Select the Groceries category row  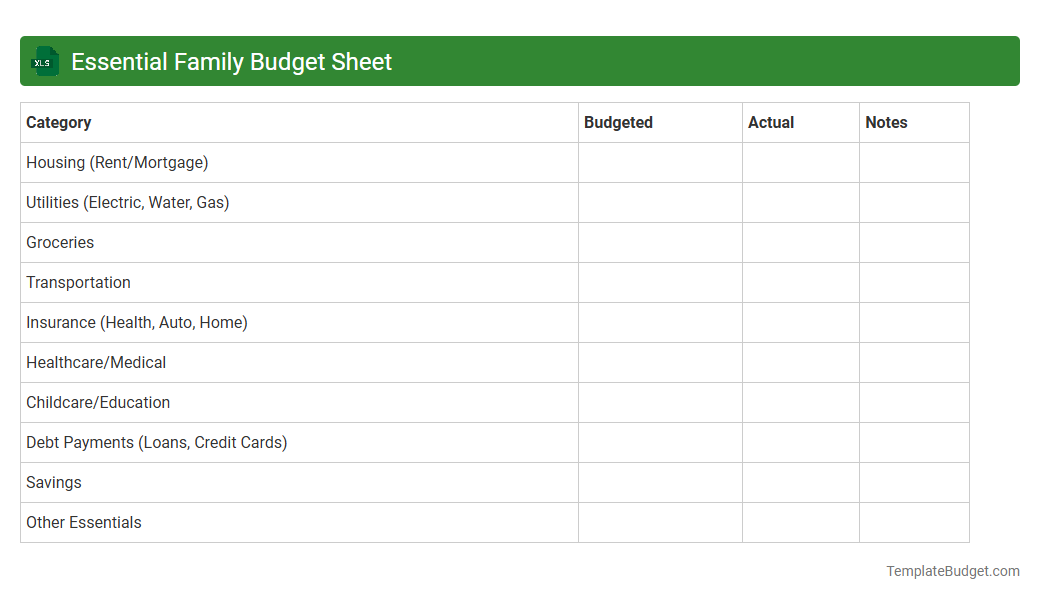click(60, 242)
